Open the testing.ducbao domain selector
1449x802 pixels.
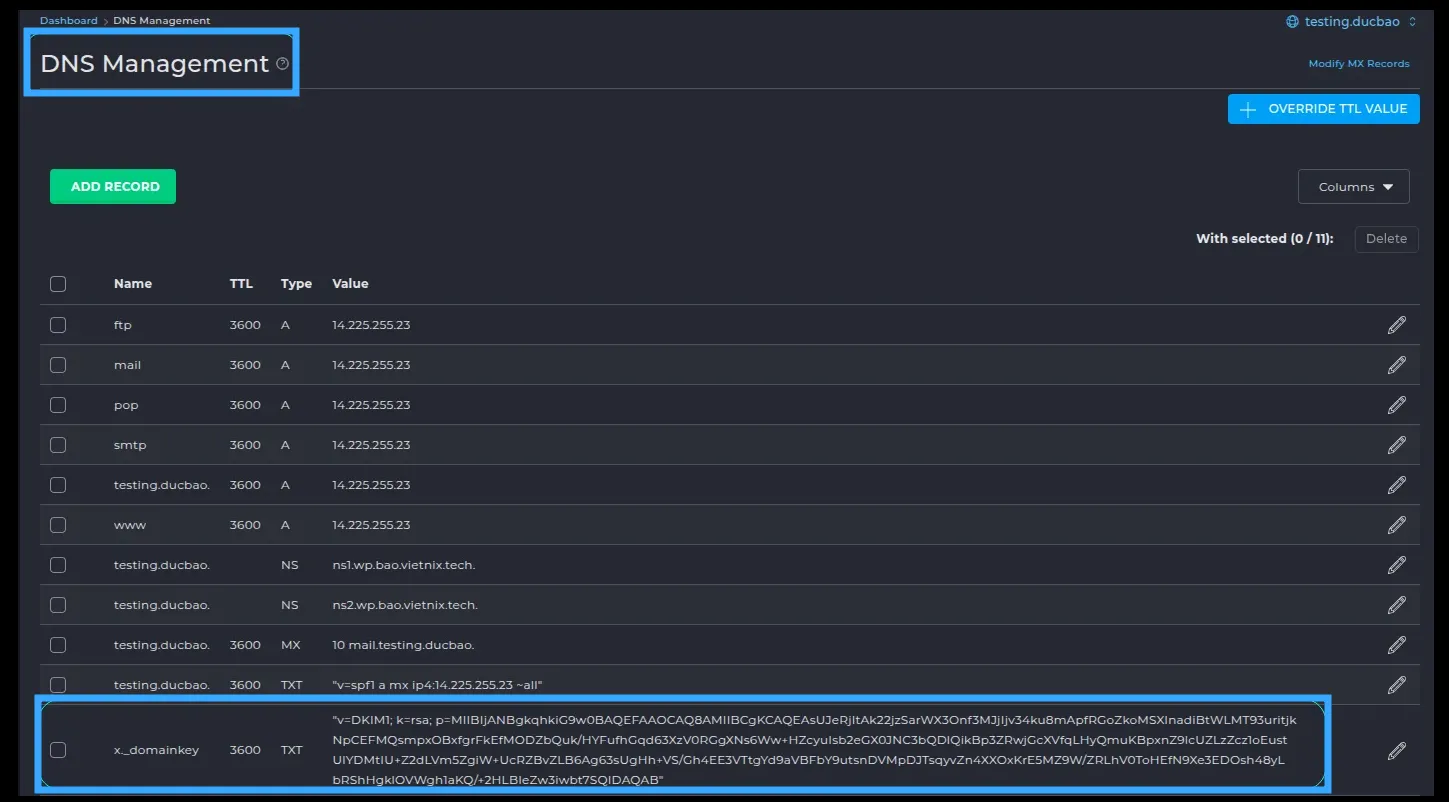coord(1351,21)
